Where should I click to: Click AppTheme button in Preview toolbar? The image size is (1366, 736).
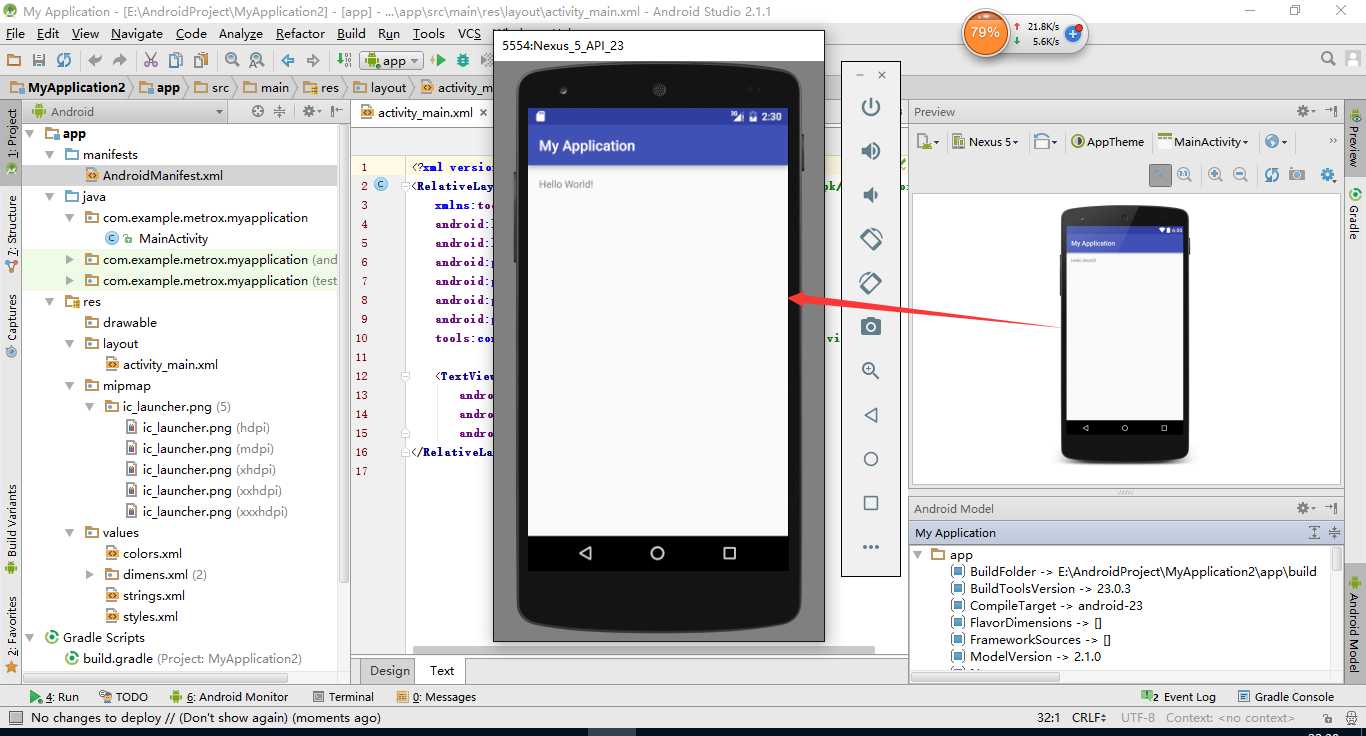tap(1107, 142)
